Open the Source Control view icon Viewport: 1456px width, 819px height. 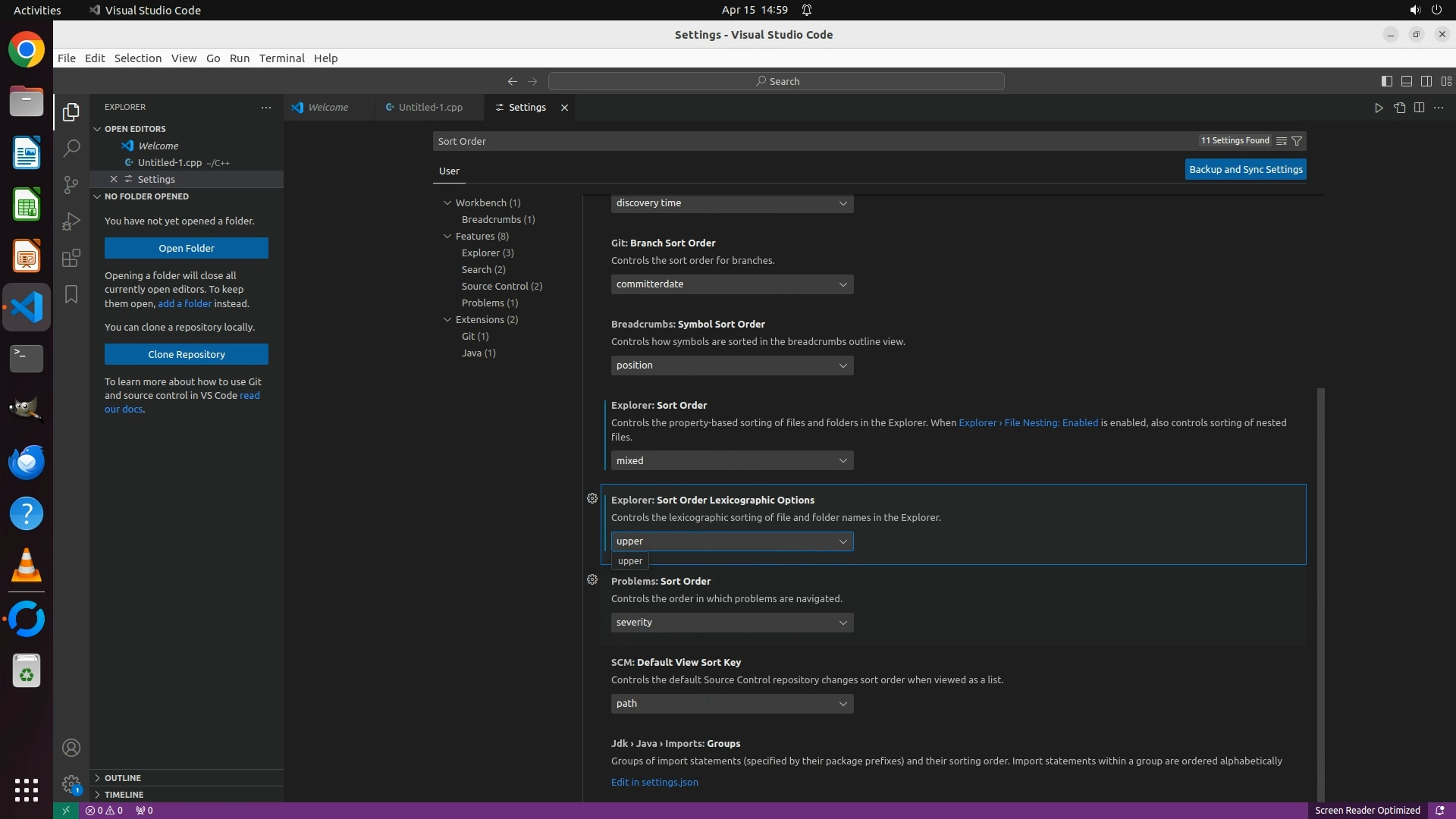[x=71, y=185]
